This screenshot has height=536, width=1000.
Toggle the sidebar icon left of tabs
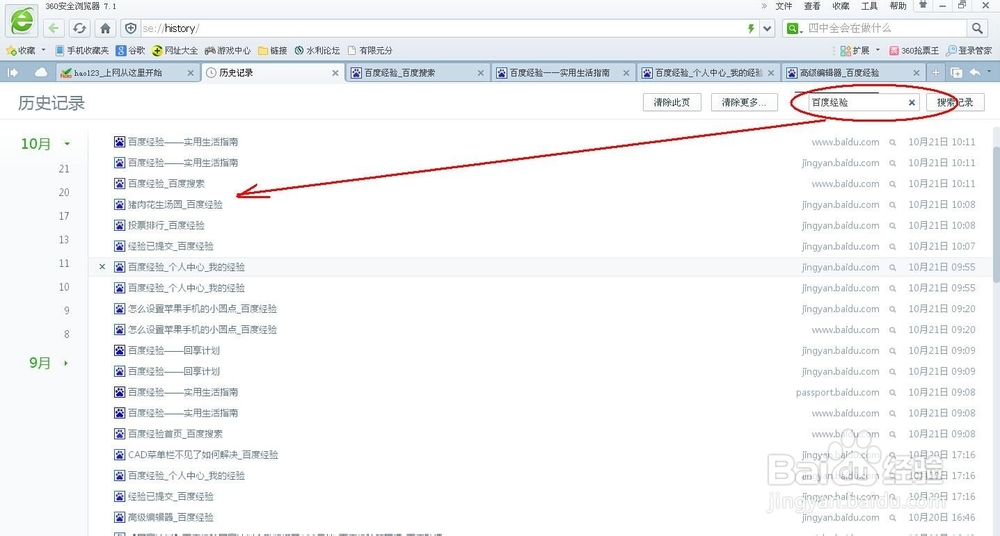(13, 73)
